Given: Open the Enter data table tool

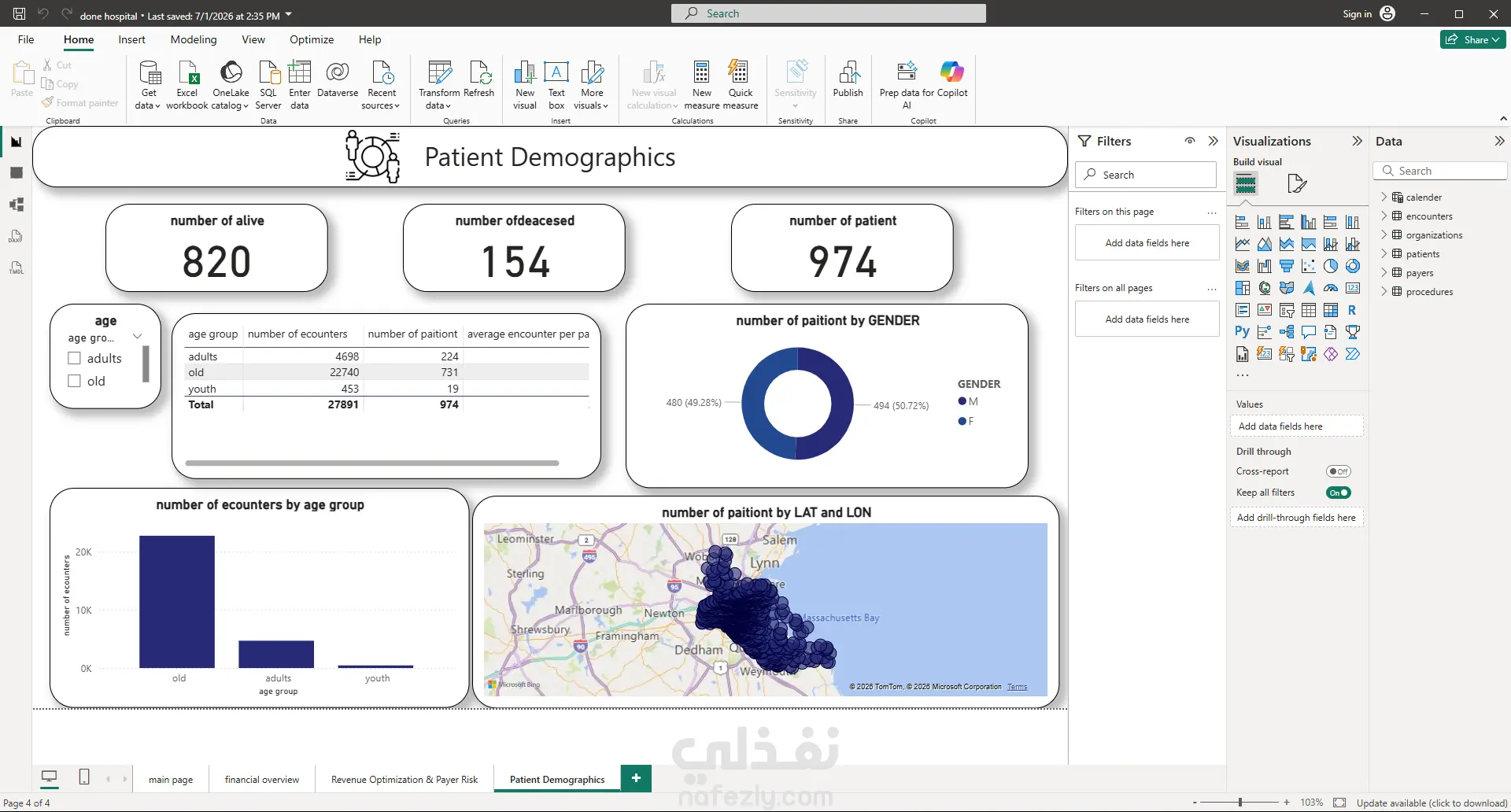Looking at the screenshot, I should pos(300,85).
